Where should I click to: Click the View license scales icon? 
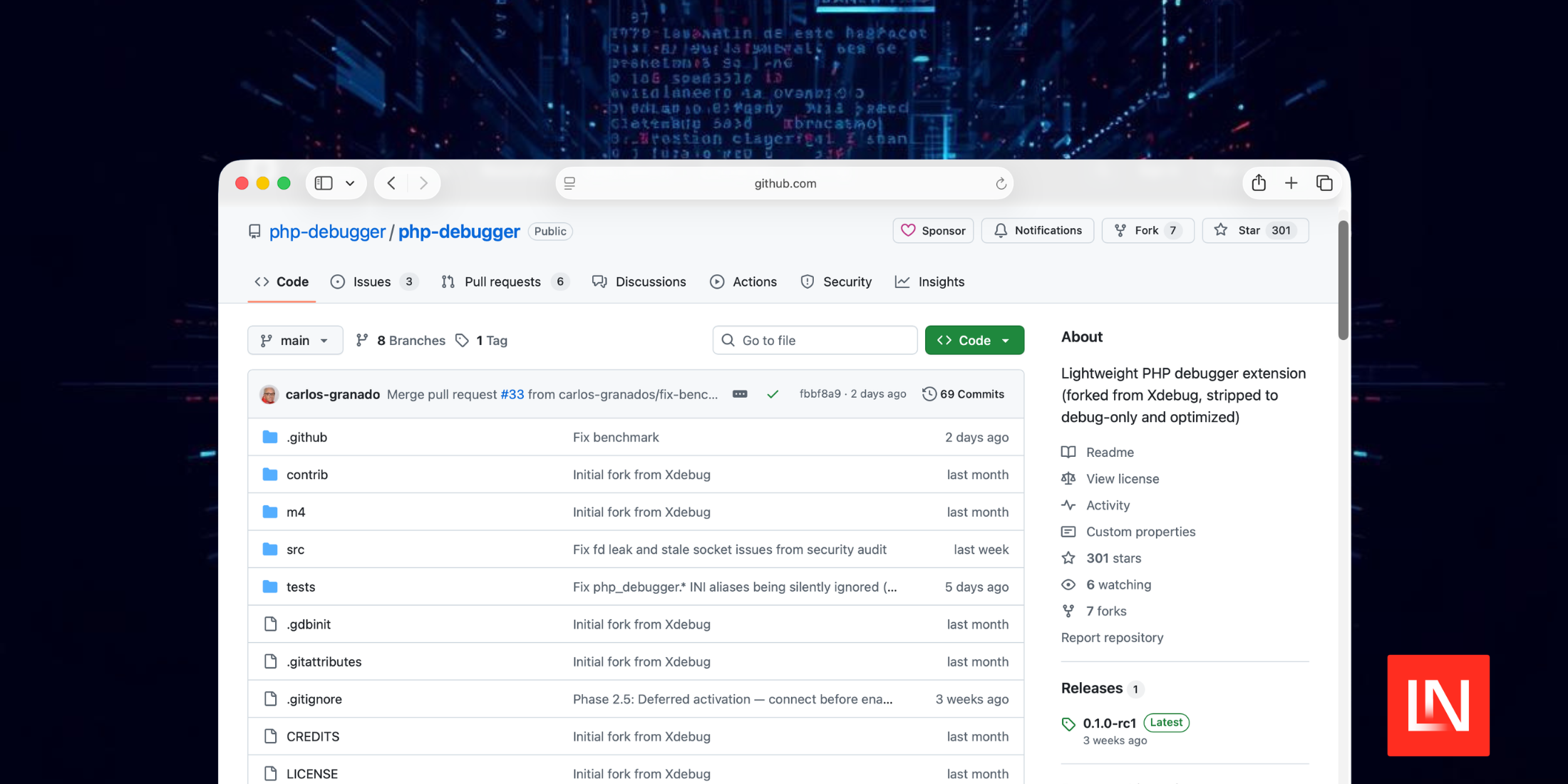pyautogui.click(x=1068, y=478)
